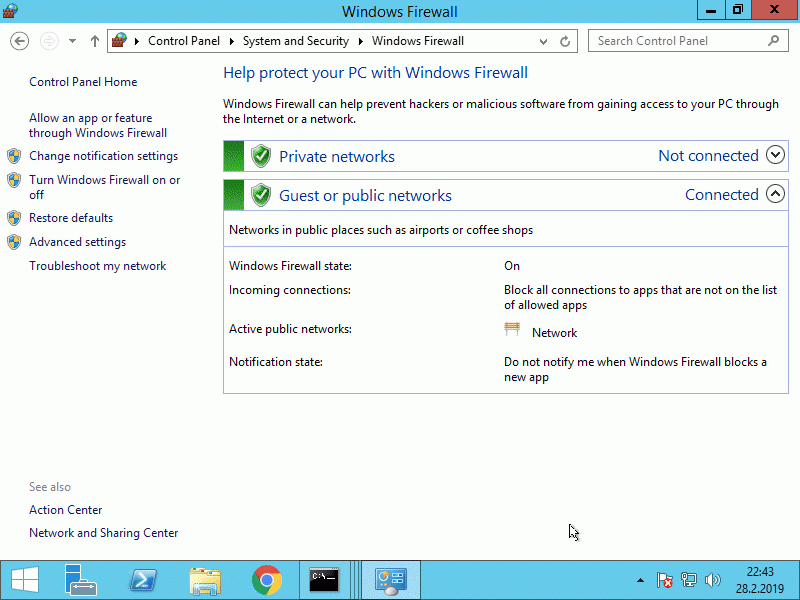Open Network and Sharing Center link
Screen dimensions: 800x600
tap(104, 533)
